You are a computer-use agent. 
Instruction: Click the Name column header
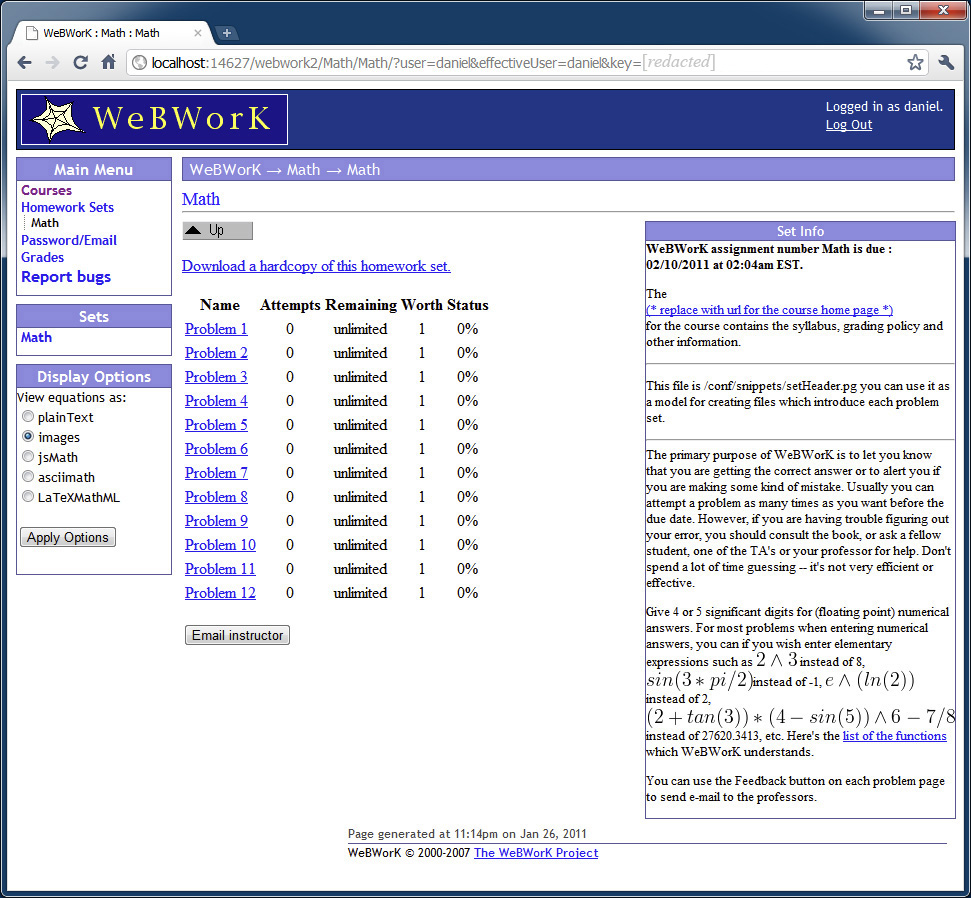click(219, 305)
